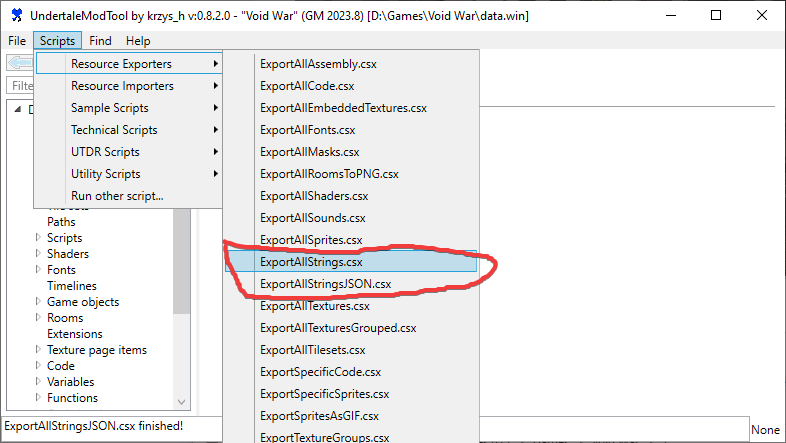Run ExportAllEmbeddedTextures.csx

tap(351, 108)
